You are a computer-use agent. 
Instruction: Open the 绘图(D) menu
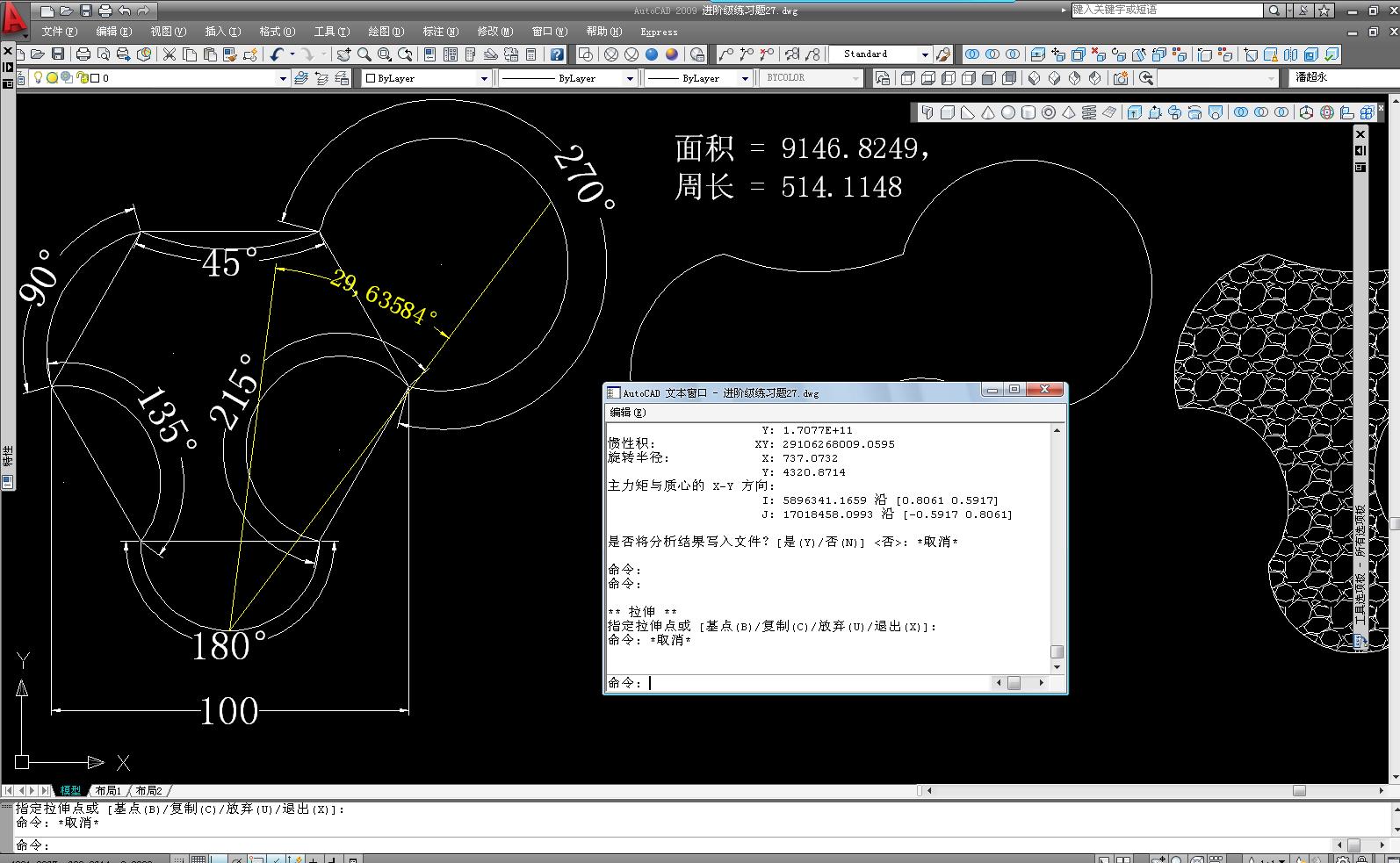click(386, 31)
